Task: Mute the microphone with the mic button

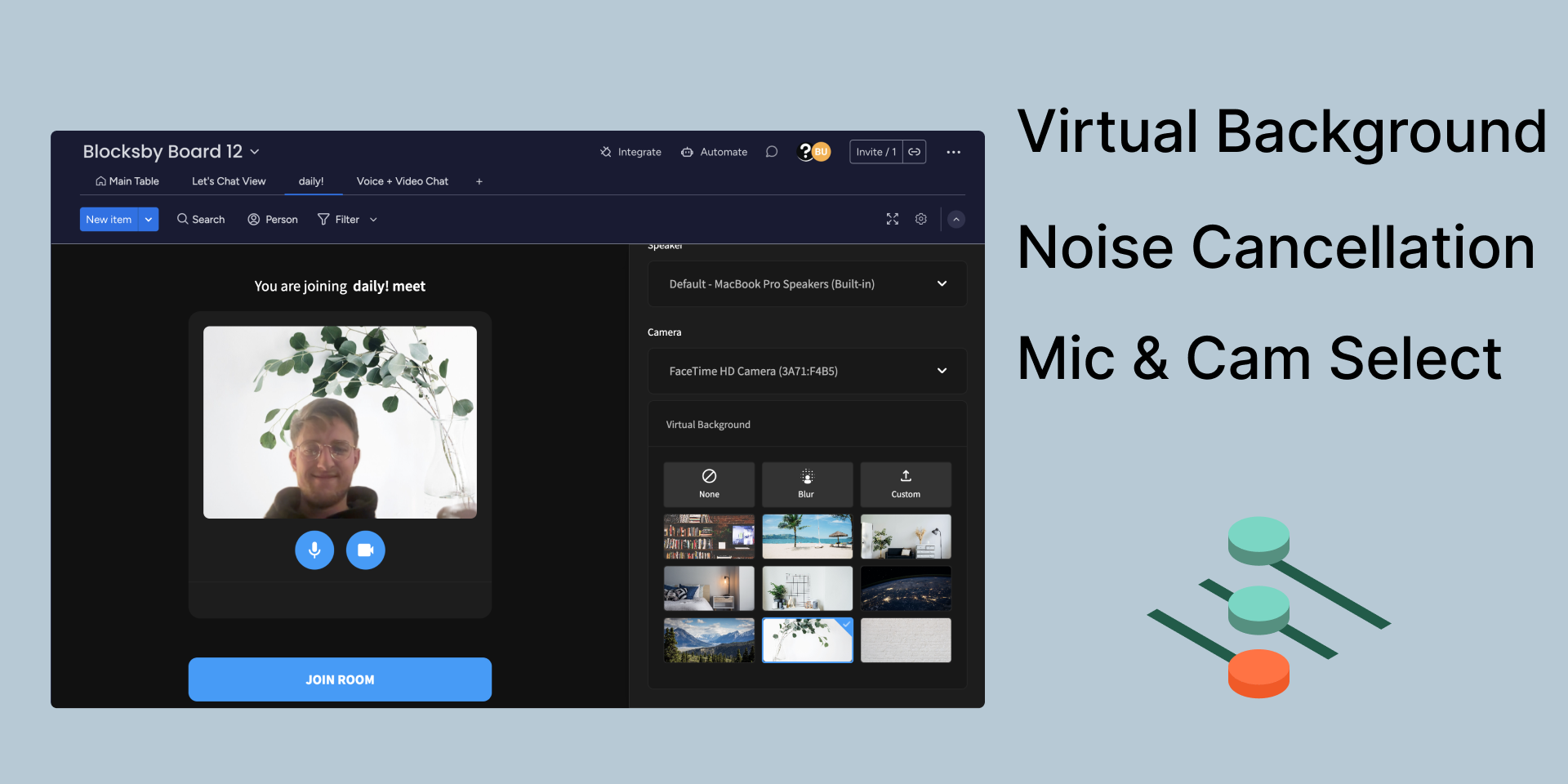Action: coord(314,550)
